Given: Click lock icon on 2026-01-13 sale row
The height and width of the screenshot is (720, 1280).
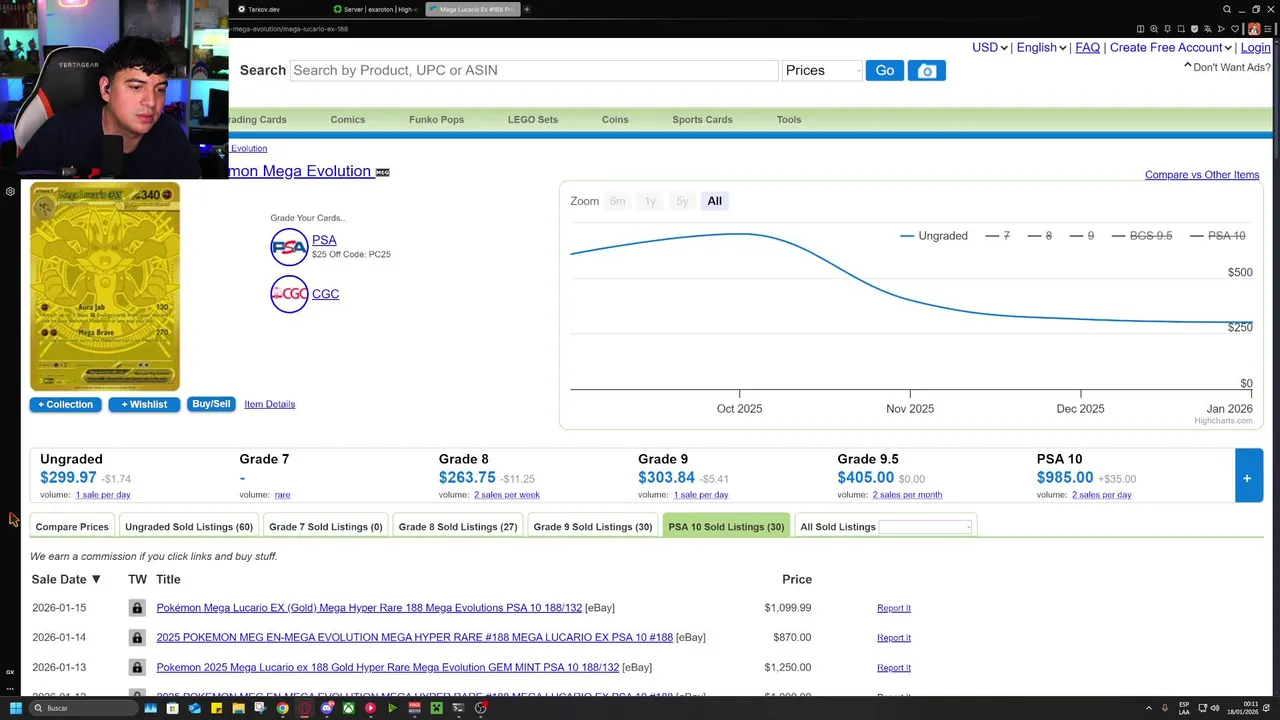Looking at the screenshot, I should [137, 667].
